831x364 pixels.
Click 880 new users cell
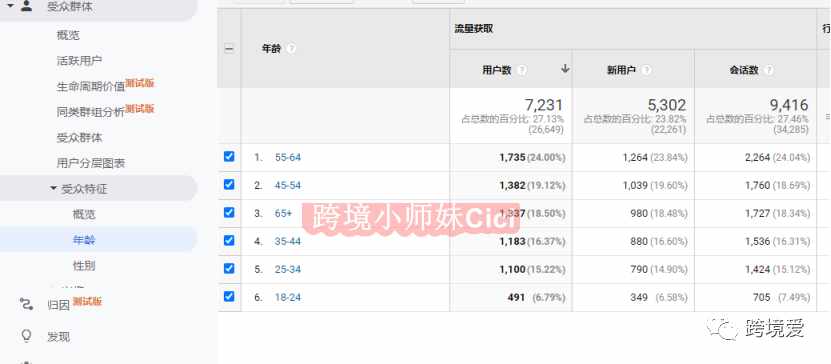point(639,242)
